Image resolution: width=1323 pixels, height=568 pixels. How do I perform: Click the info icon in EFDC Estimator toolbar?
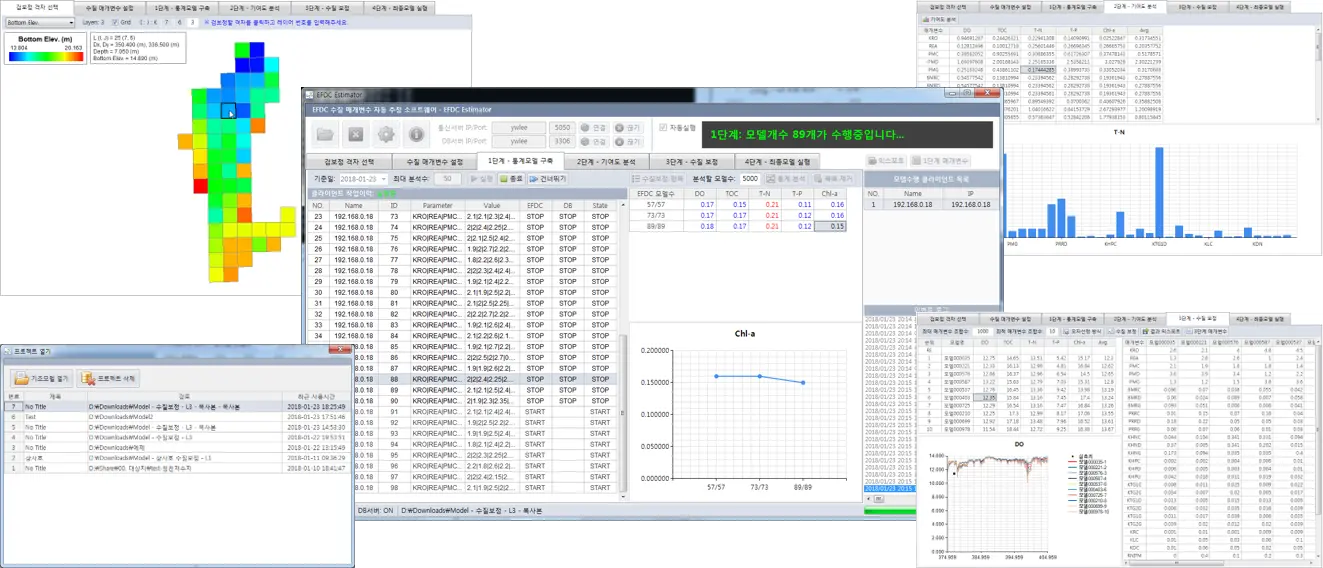(x=415, y=134)
